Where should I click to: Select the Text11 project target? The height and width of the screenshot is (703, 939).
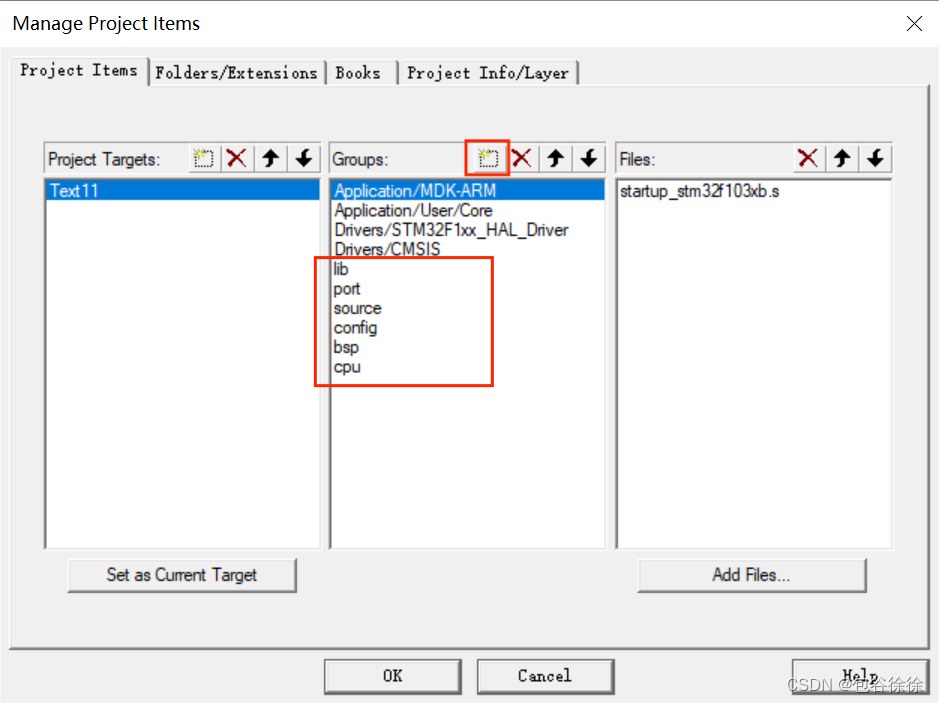tap(183, 190)
